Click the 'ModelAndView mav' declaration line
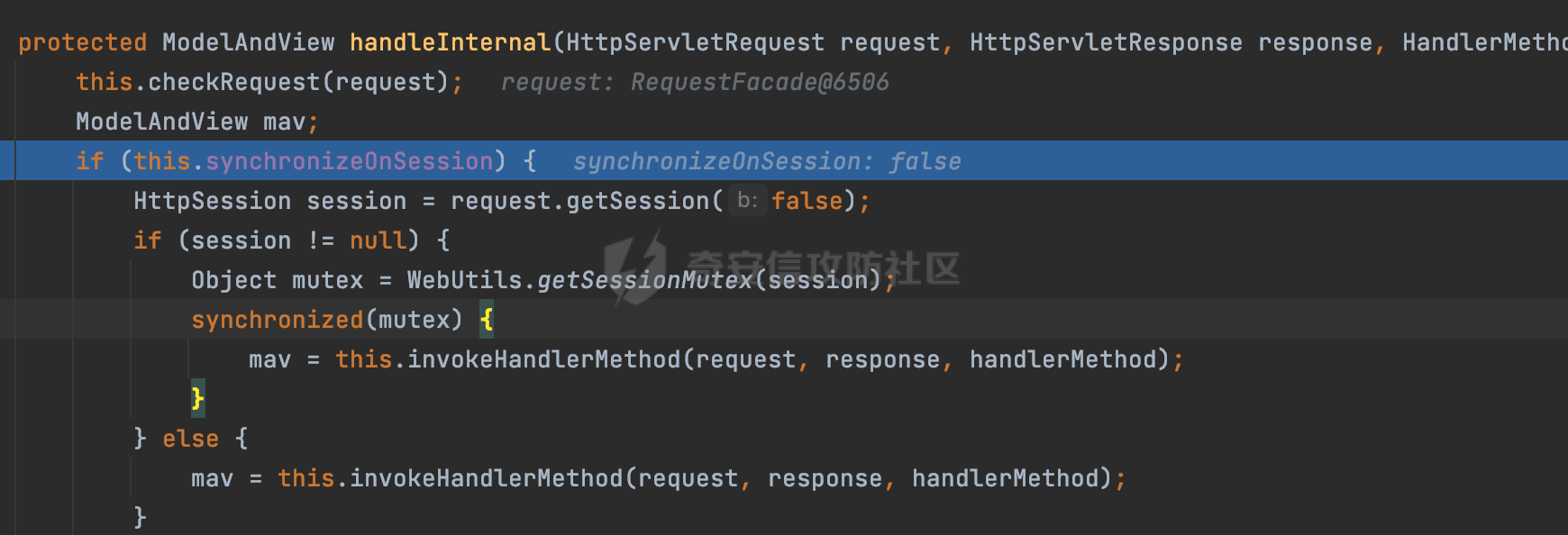 (197, 122)
